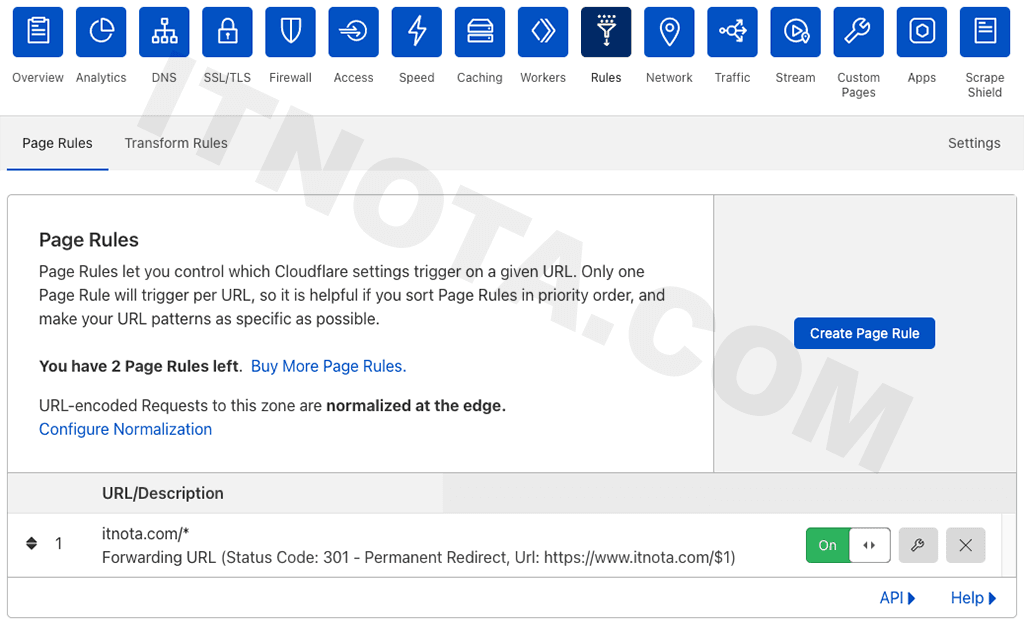The width and height of the screenshot is (1024, 629).
Task: Open the Custom Pages wrench icon
Action: [x=859, y=32]
